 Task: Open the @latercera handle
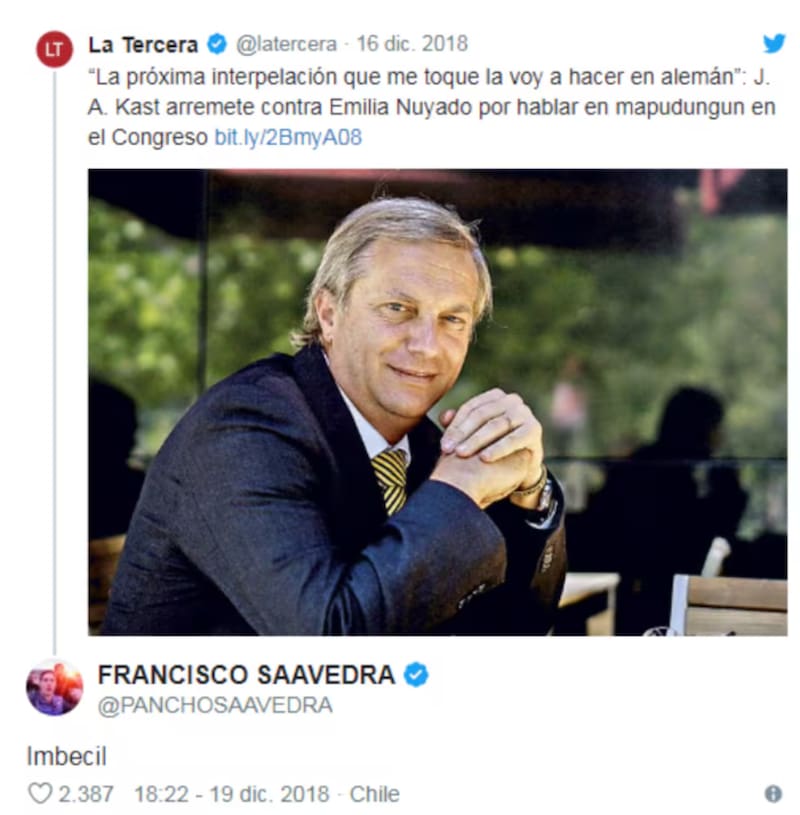(x=286, y=44)
